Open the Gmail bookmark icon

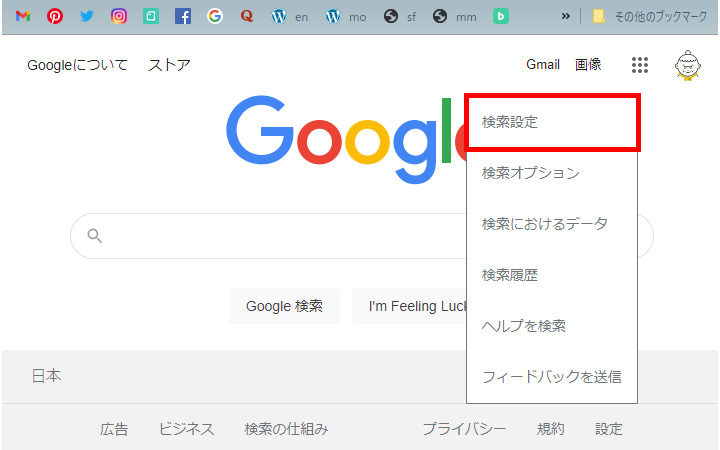(x=22, y=17)
